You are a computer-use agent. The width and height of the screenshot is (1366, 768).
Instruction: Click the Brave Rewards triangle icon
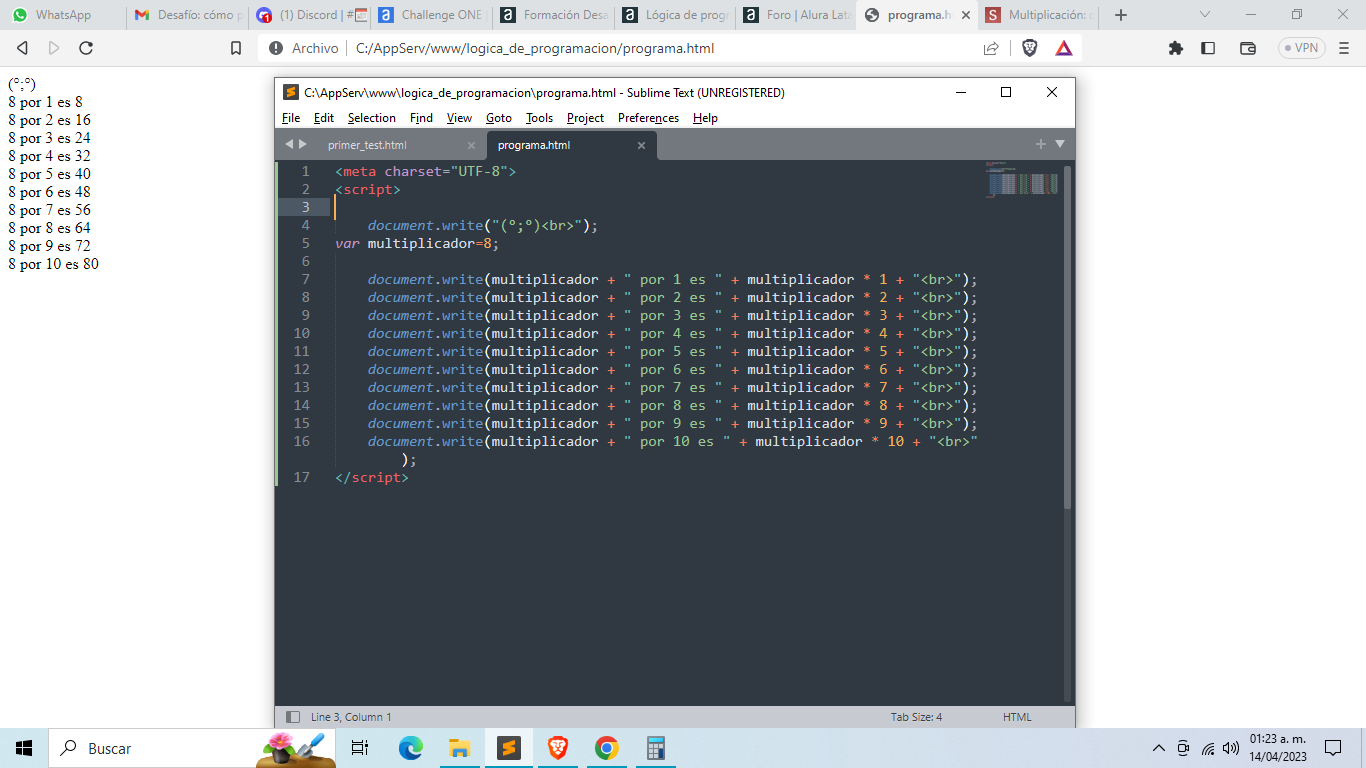pyautogui.click(x=1064, y=48)
